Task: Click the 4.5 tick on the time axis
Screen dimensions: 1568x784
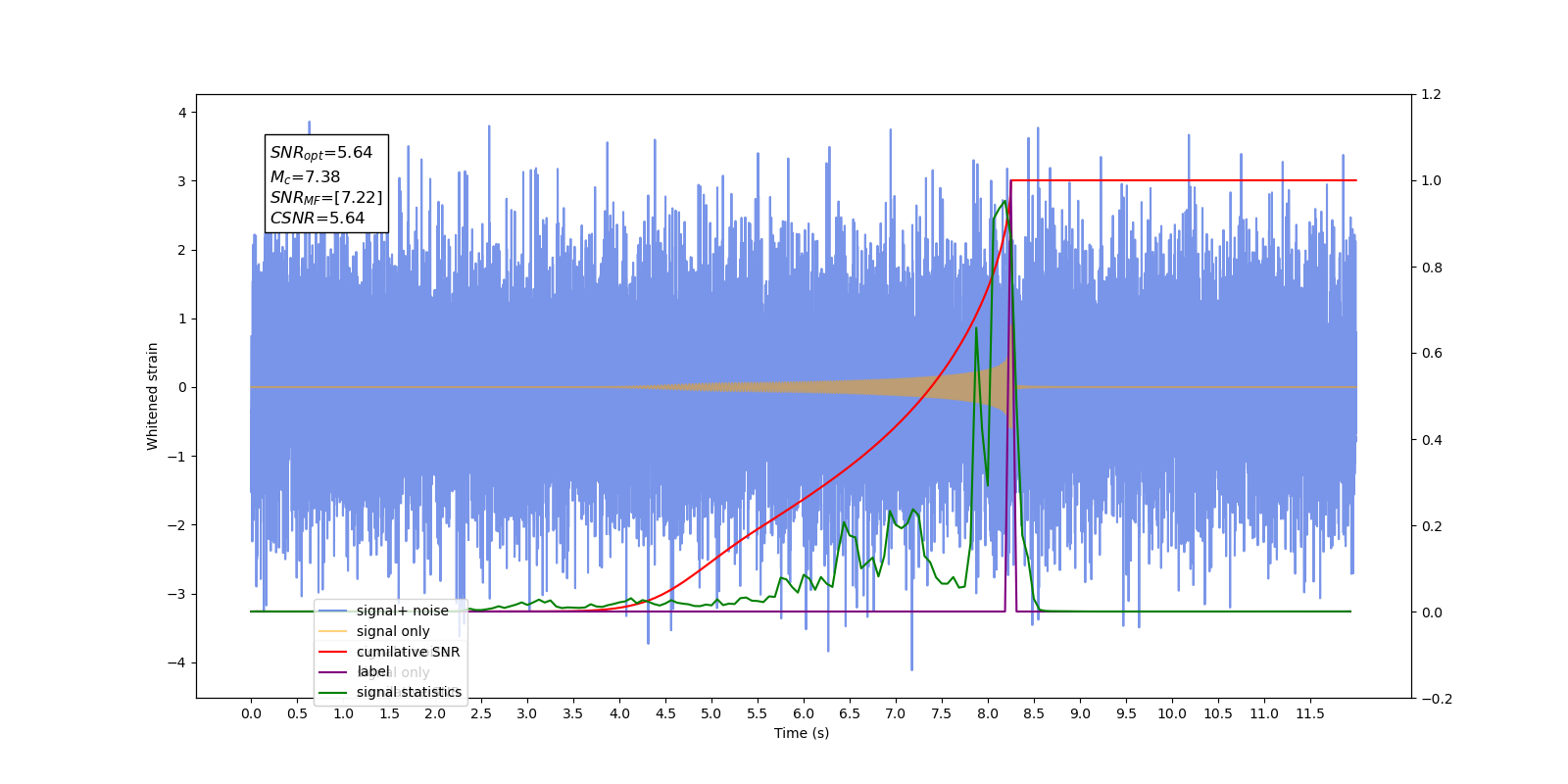Action: click(665, 713)
